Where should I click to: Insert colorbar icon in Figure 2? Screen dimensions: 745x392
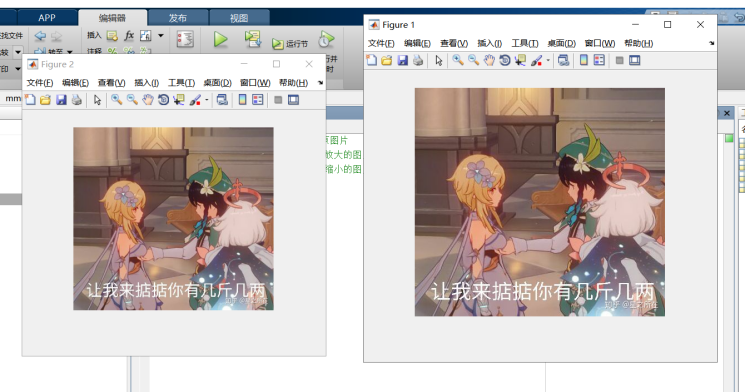[x=242, y=100]
